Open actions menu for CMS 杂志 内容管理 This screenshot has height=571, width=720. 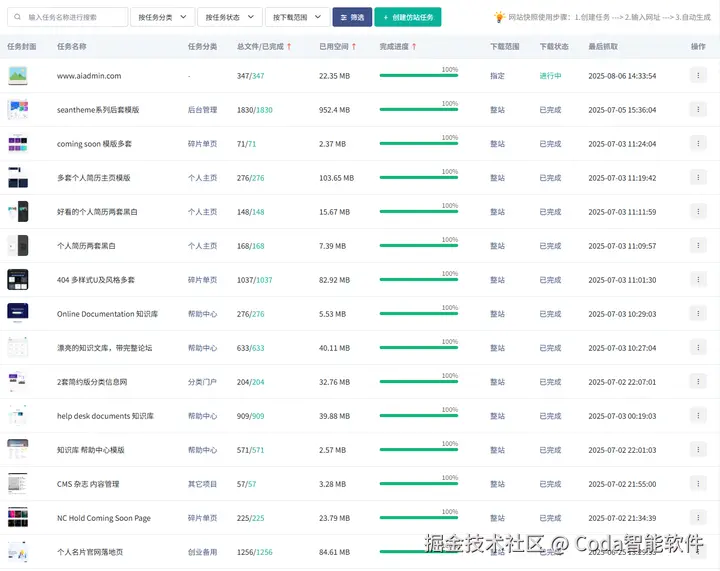(698, 483)
